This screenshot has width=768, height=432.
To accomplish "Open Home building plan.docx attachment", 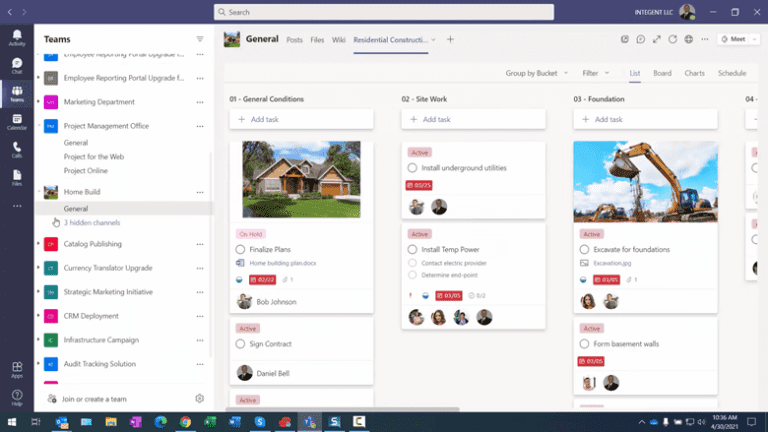I will click(283, 263).
